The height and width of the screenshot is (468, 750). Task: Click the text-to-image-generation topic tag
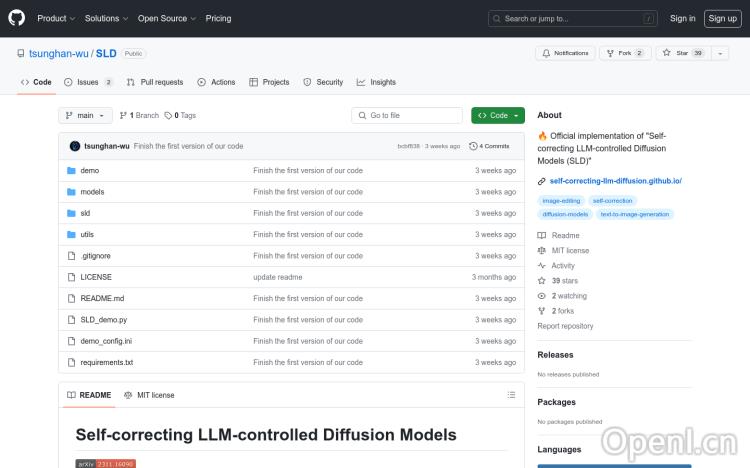(635, 214)
